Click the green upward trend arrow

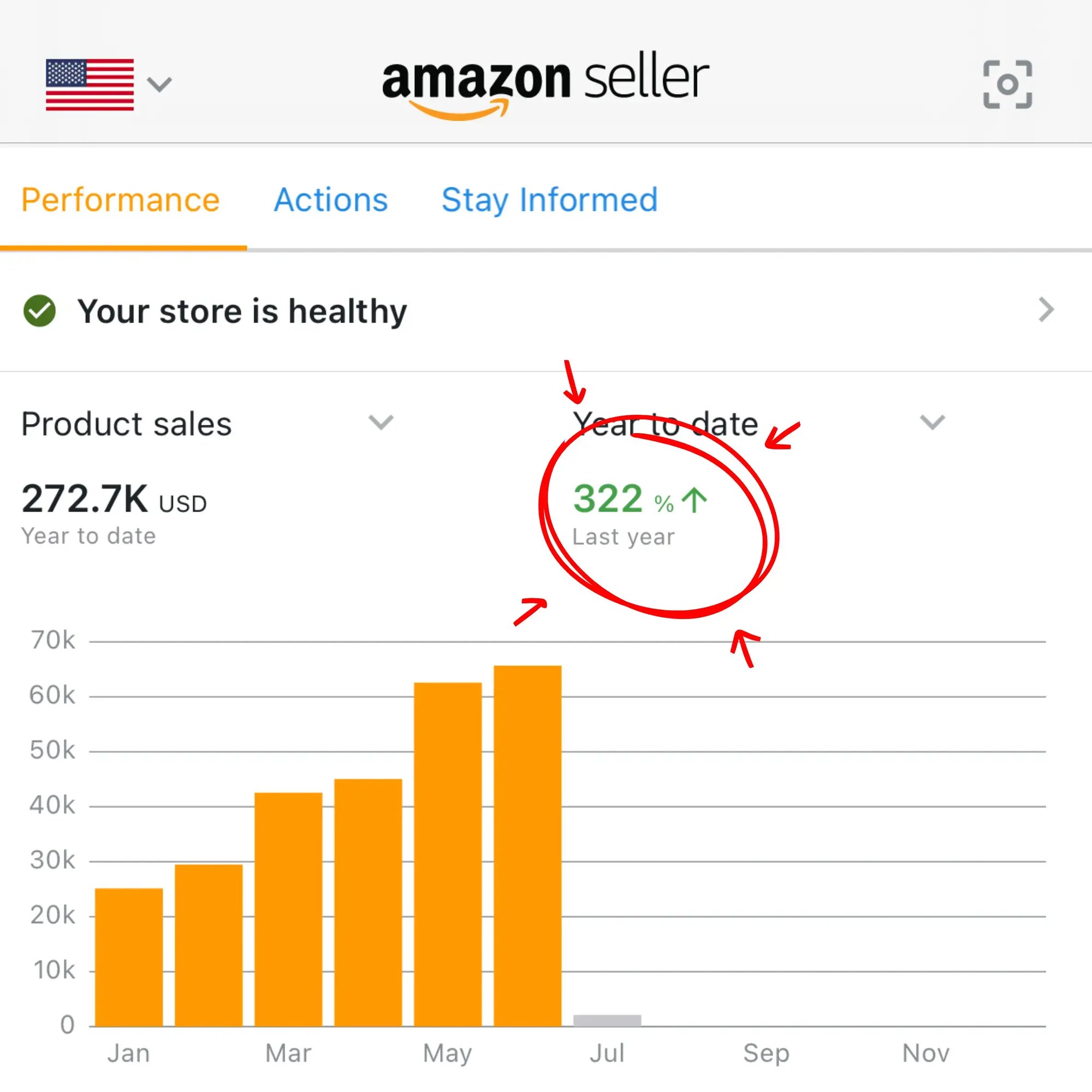tap(694, 500)
